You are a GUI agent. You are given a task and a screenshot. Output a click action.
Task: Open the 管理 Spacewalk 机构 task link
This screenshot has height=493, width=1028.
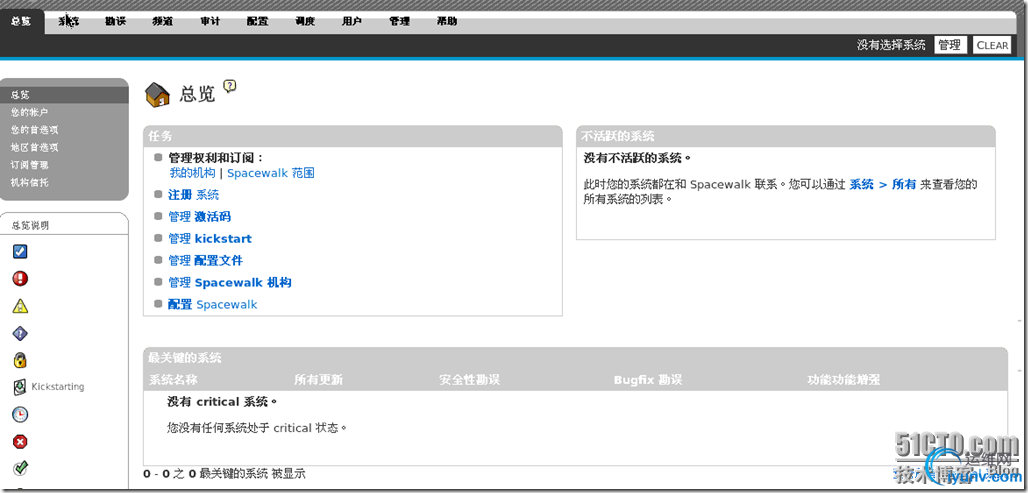pos(229,283)
